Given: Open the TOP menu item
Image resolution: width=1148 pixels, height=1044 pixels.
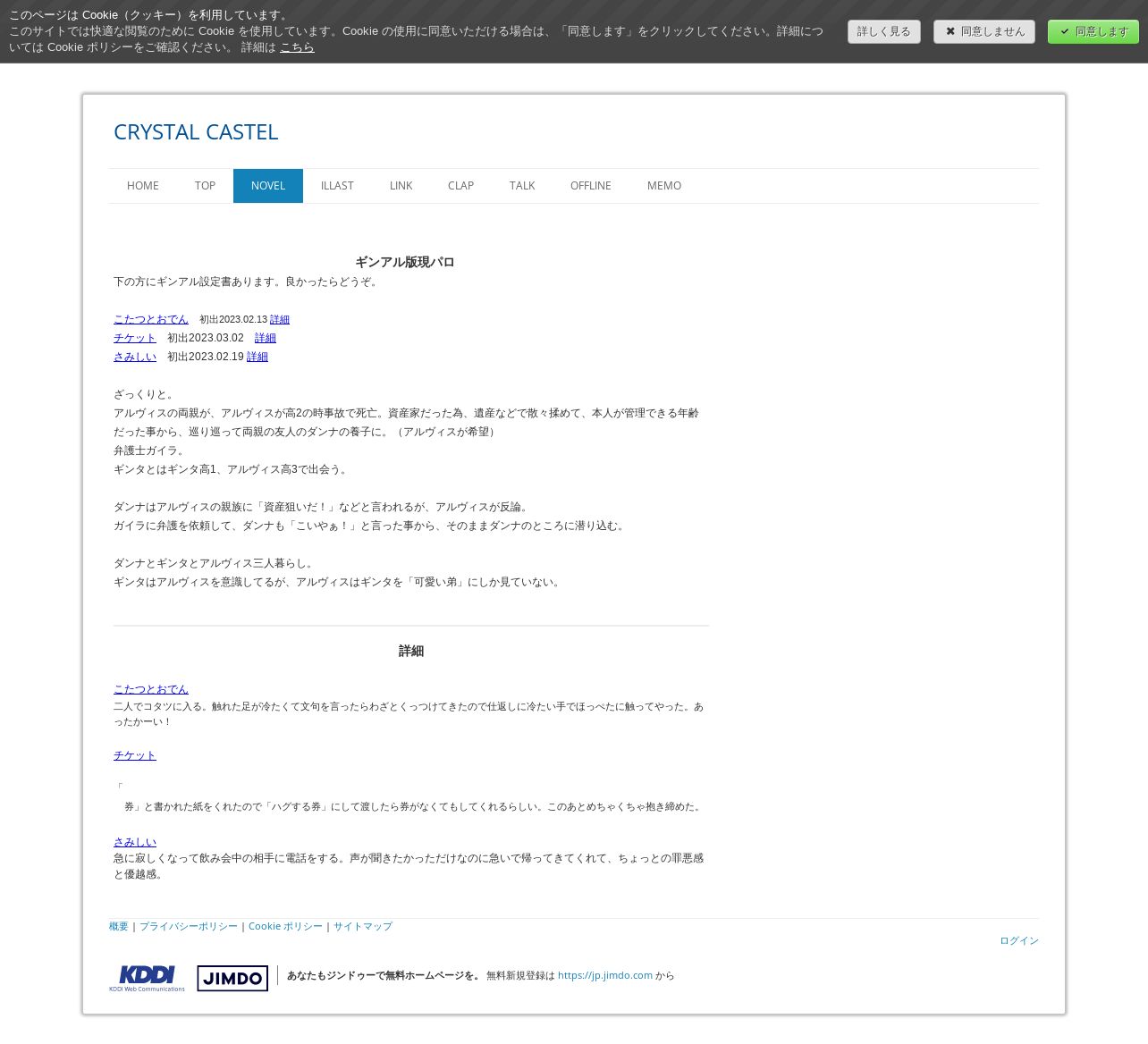Looking at the screenshot, I should [x=205, y=186].
